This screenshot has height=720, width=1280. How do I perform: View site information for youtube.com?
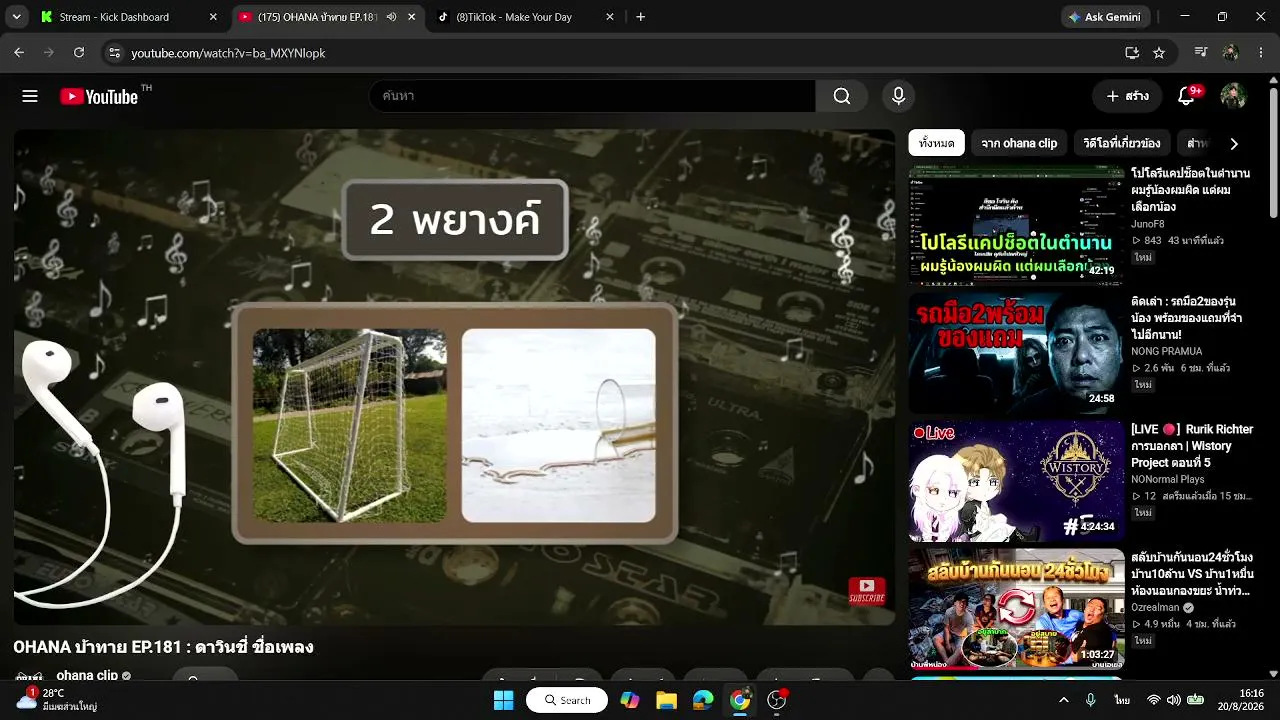point(114,53)
